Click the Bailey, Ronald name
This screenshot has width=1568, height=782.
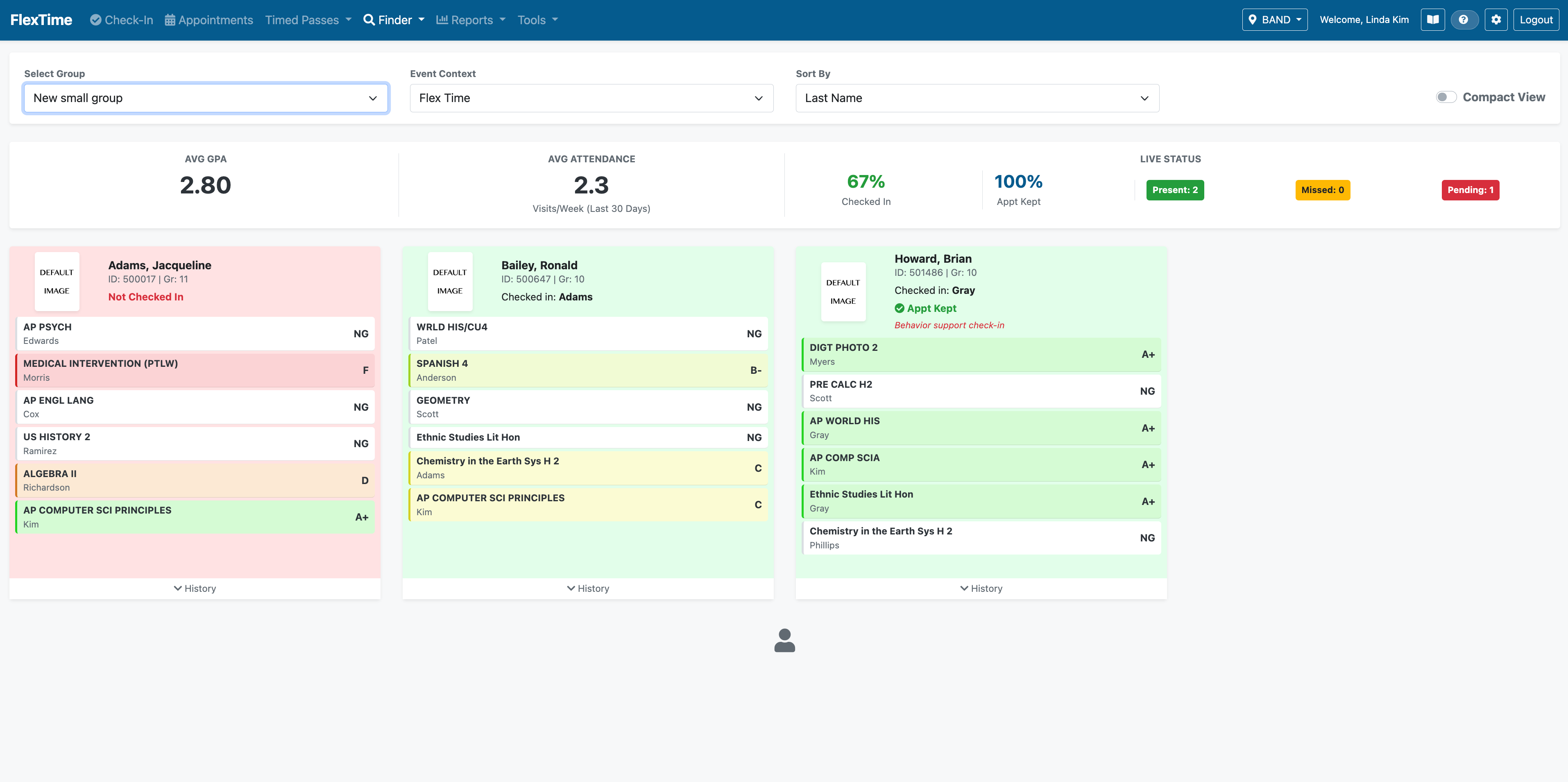[539, 265]
